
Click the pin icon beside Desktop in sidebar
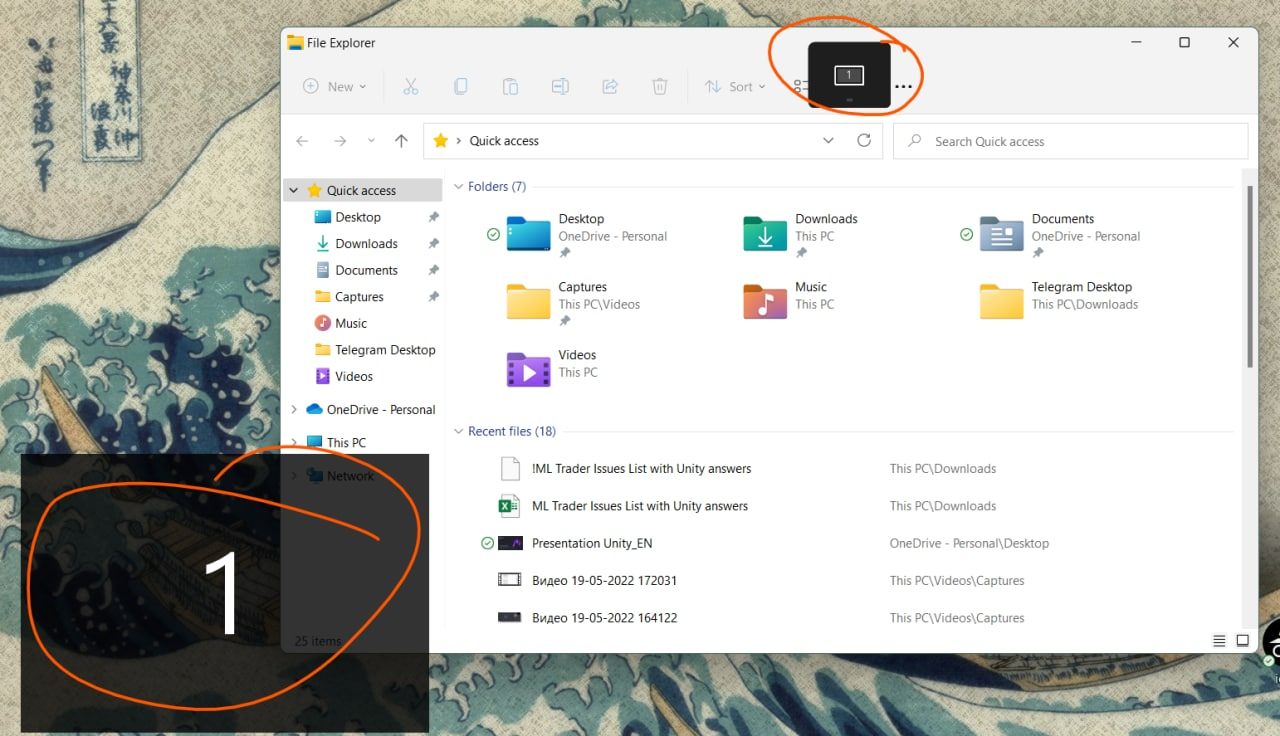coord(433,217)
